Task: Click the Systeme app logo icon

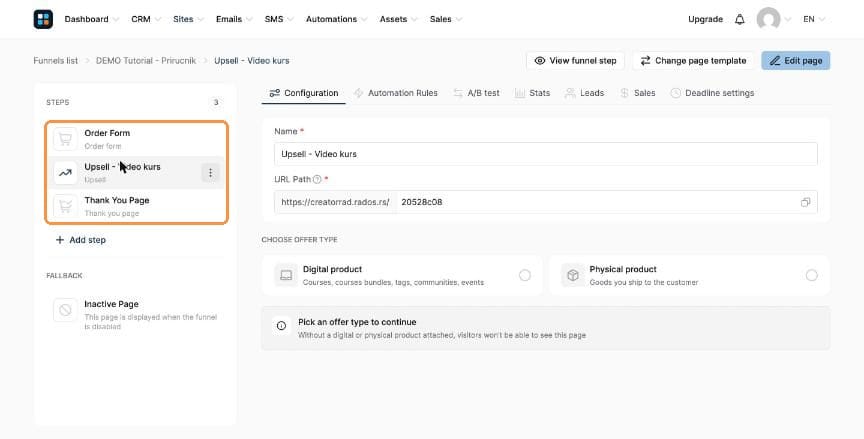Action: (x=43, y=19)
